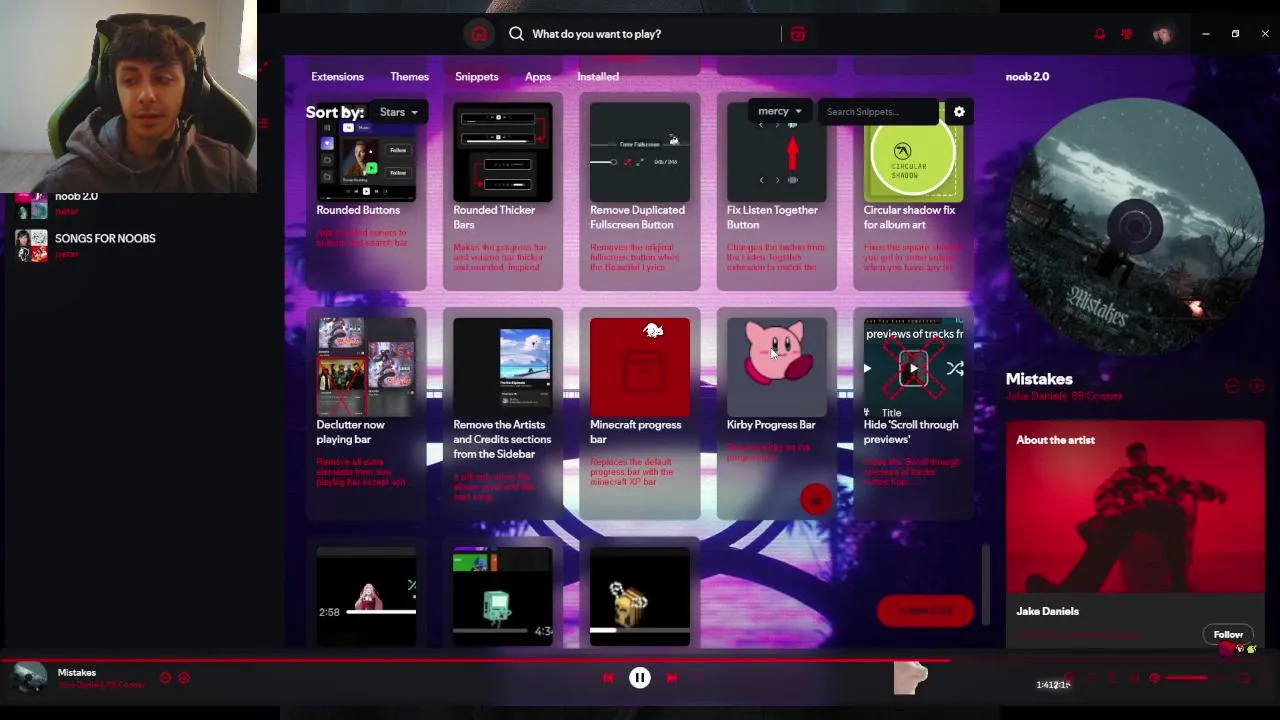This screenshot has width=1280, height=720.
Task: Skip to next track
Action: click(672, 678)
